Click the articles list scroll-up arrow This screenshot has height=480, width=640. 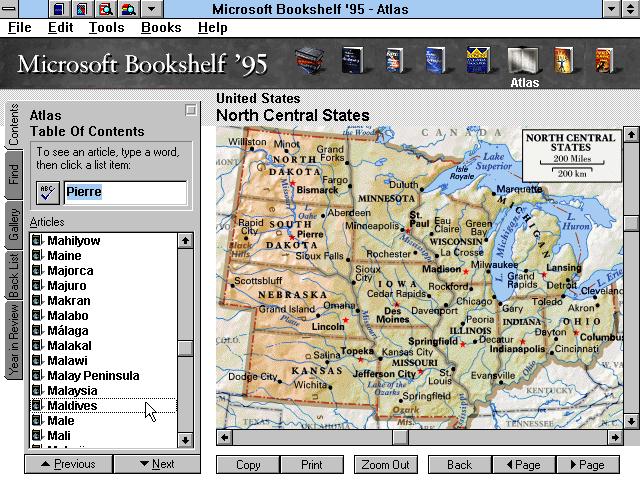pos(185,241)
